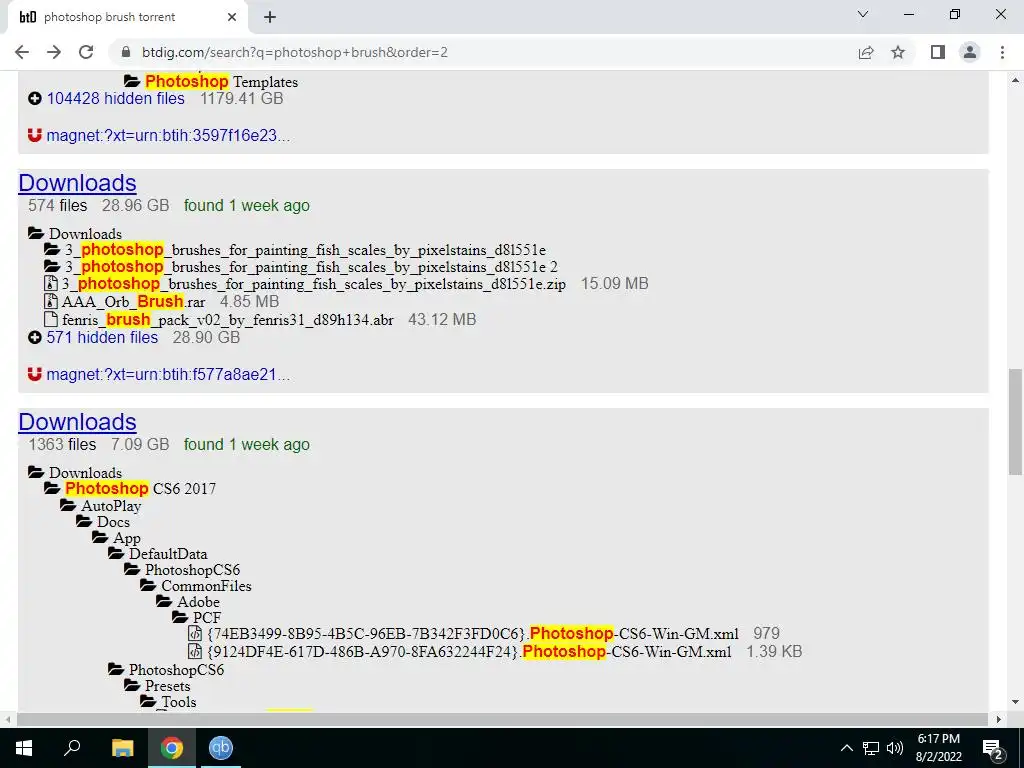The width and height of the screenshot is (1024, 768).
Task: Click the Photoshop CS6 2017 folder icon
Action: (x=52, y=488)
